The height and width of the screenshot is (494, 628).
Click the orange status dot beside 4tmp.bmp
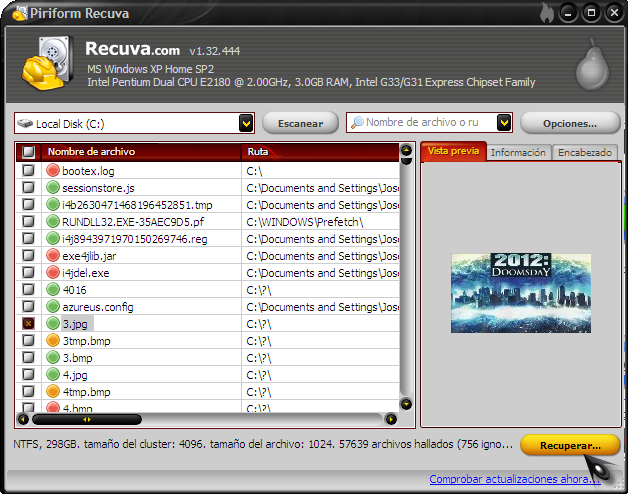(53, 391)
